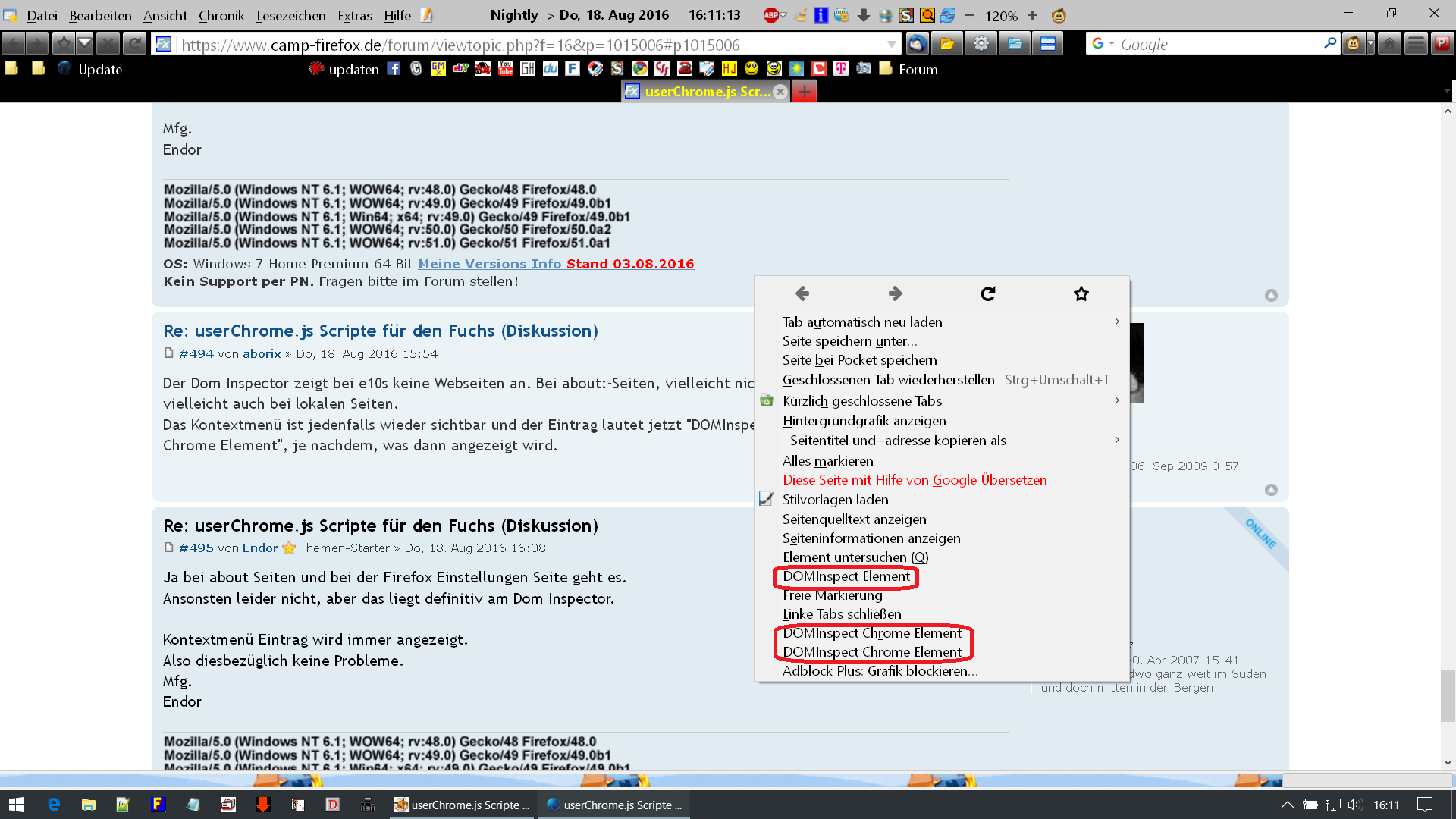Click the home icon in navigation toolbar
Screen dimensions: 1456x819
(1389, 44)
